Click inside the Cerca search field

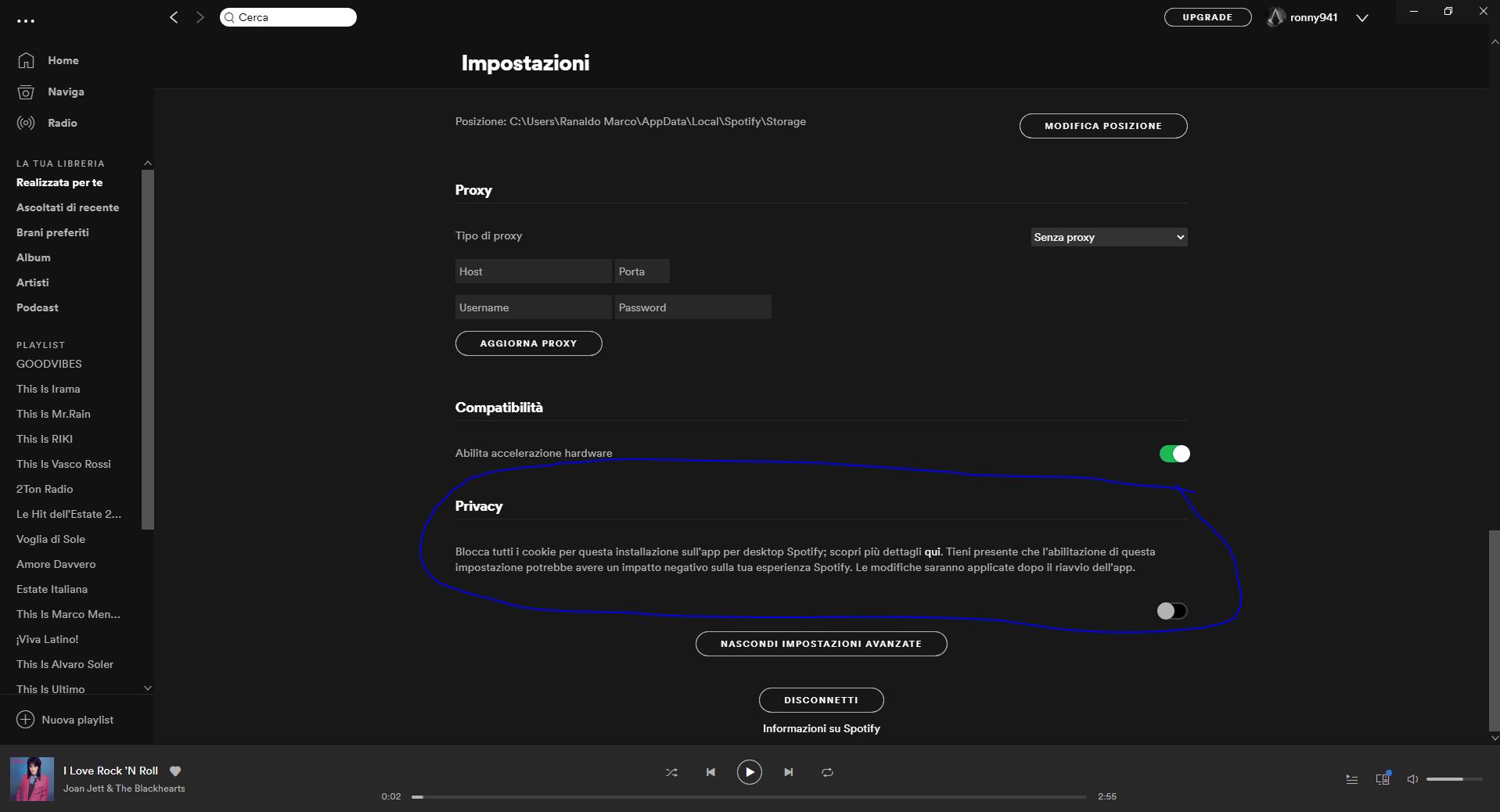(x=287, y=16)
